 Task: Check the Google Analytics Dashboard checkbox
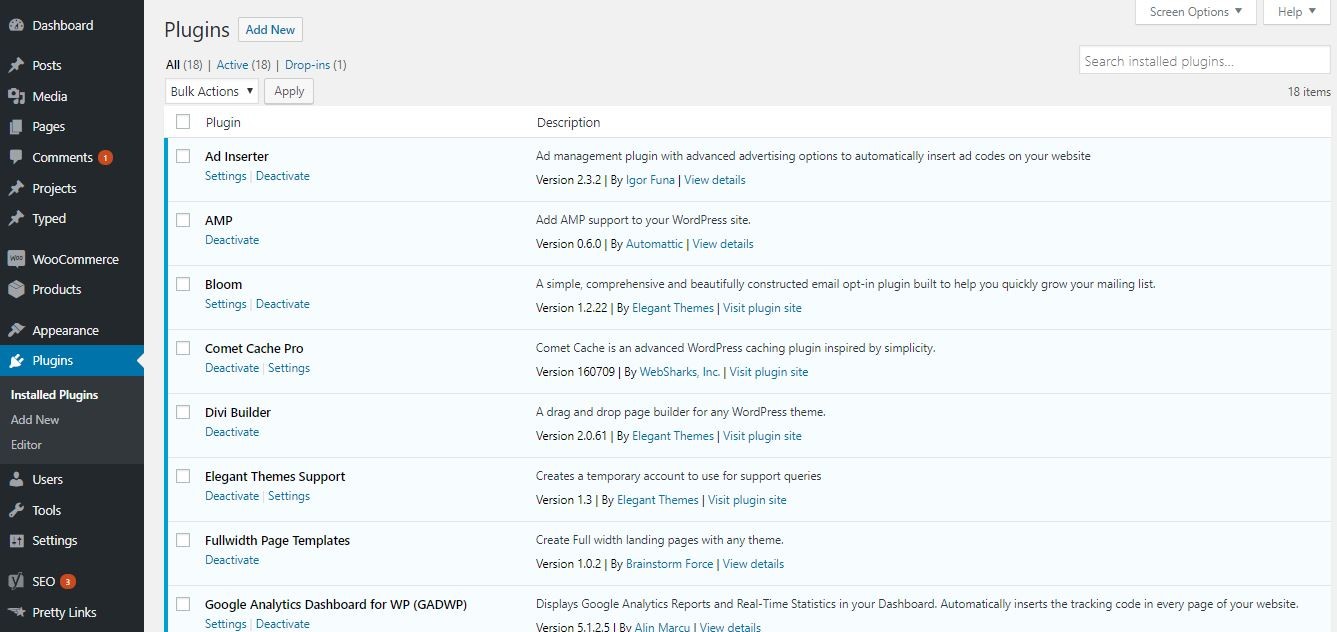tap(183, 604)
